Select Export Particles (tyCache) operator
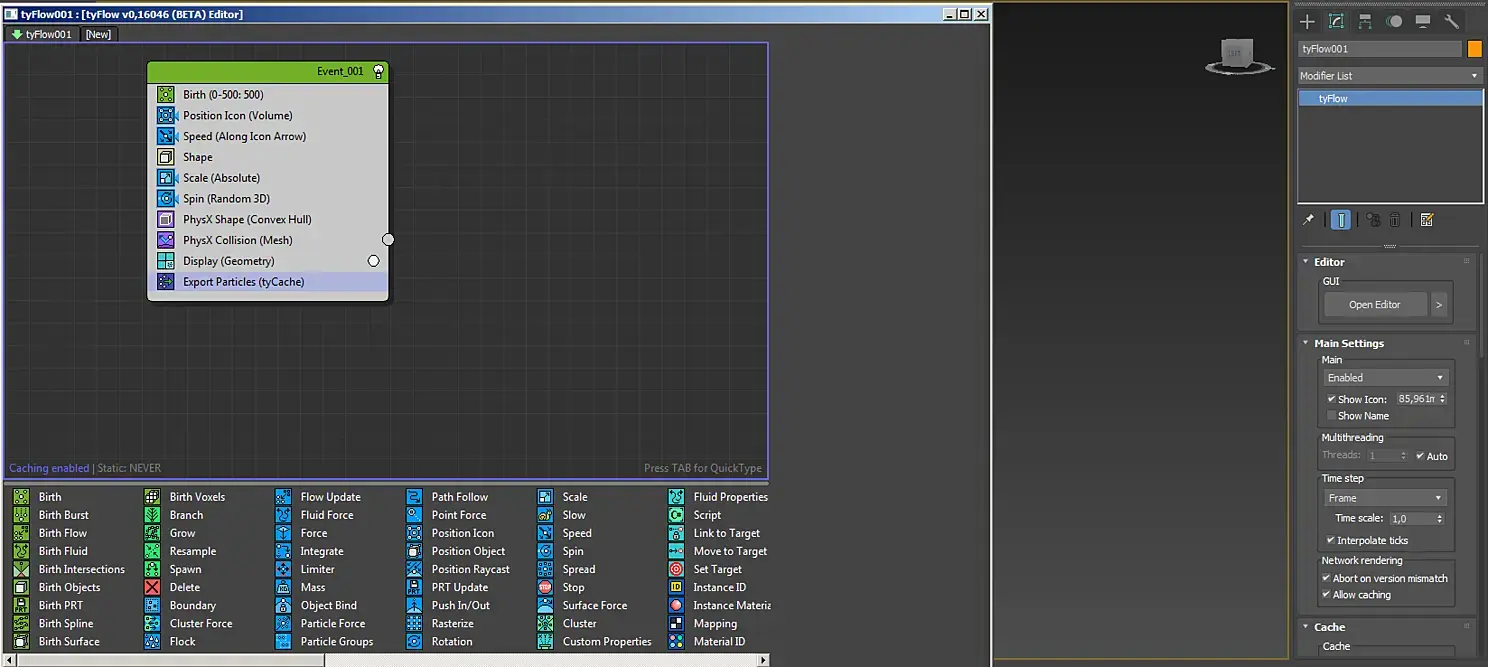The height and width of the screenshot is (667, 1488). click(268, 282)
